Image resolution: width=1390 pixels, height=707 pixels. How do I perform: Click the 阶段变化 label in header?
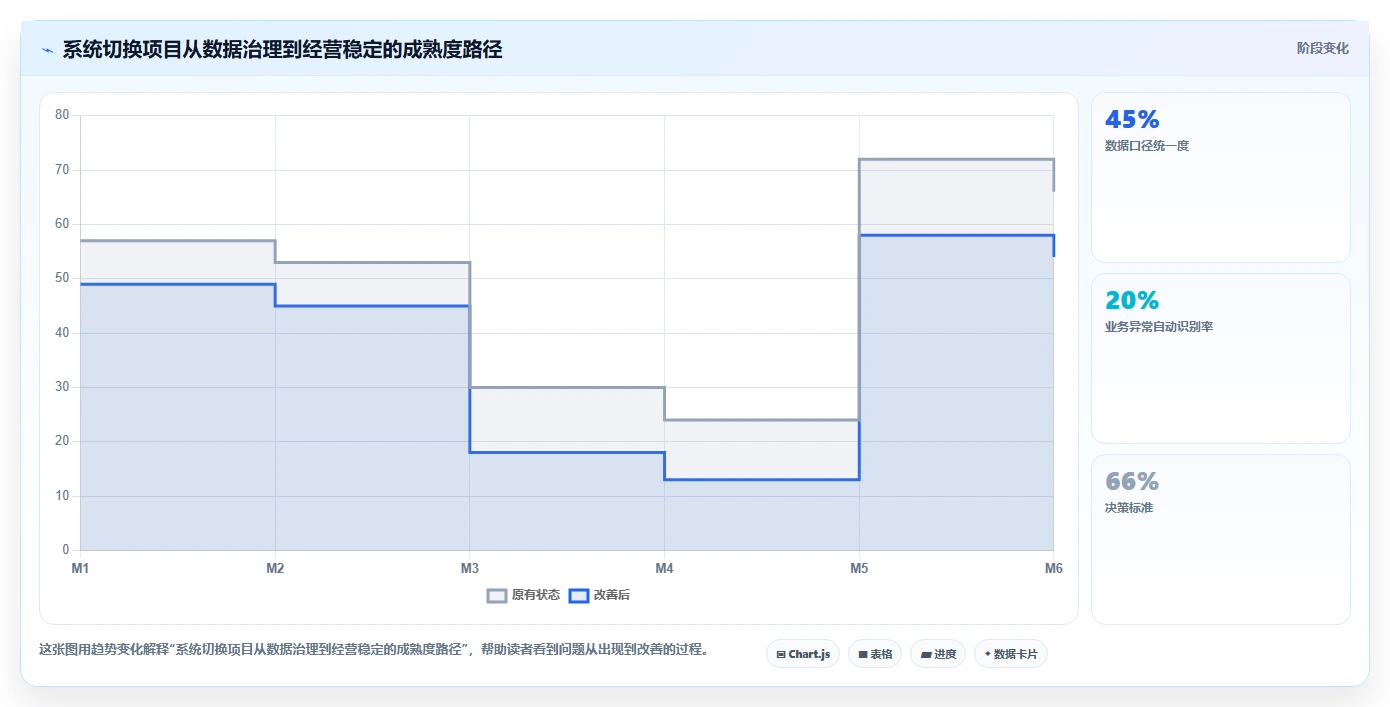pyautogui.click(x=1323, y=48)
